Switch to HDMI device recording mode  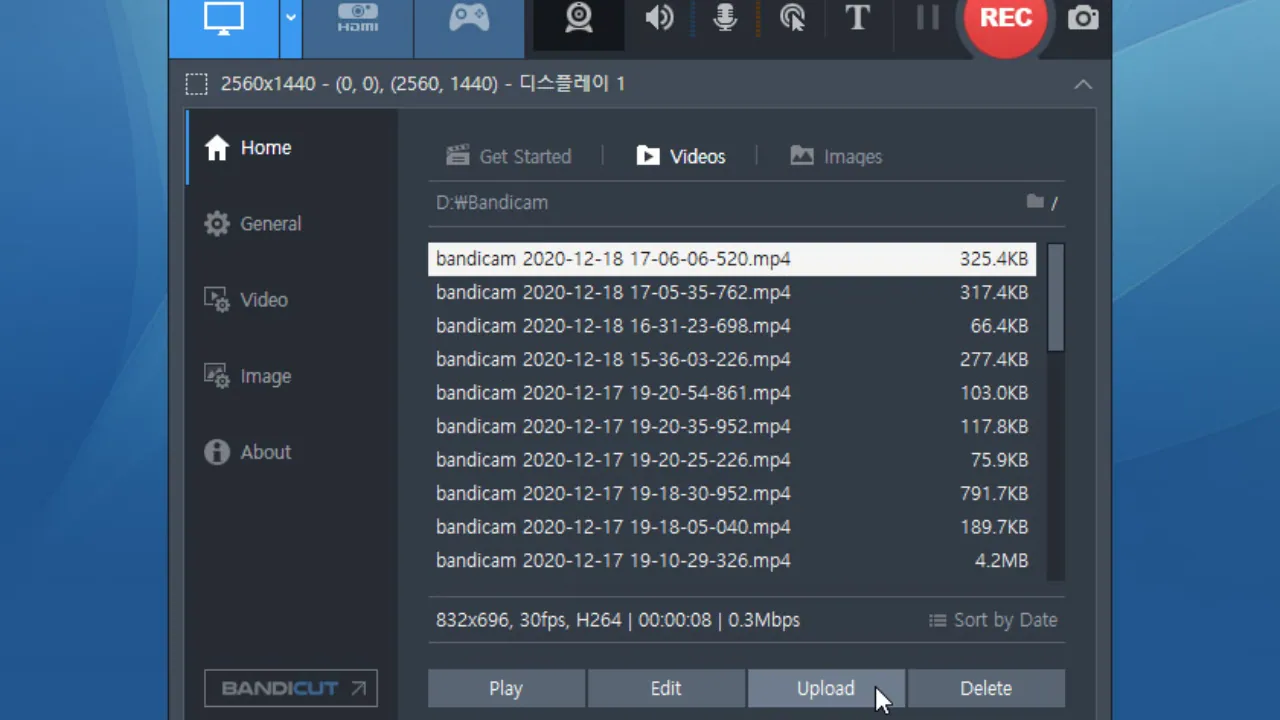click(x=358, y=20)
